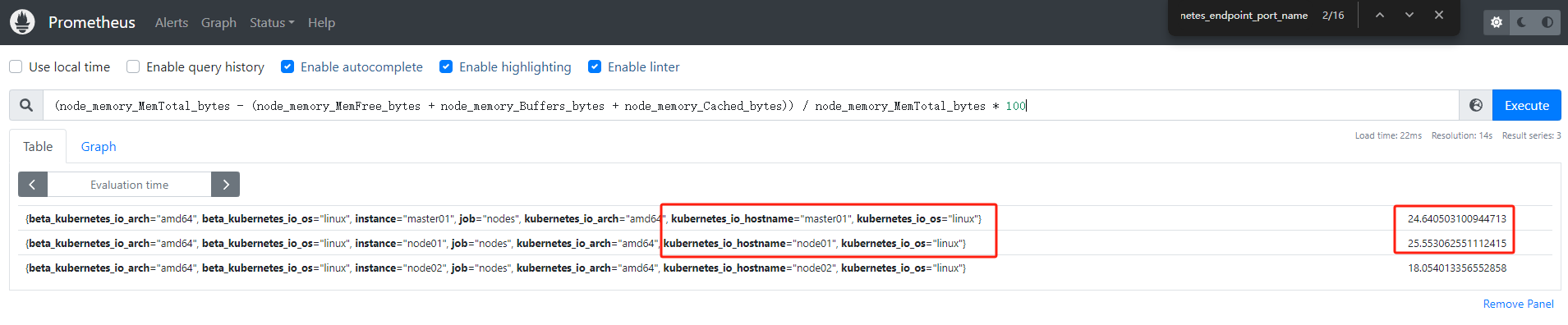The image size is (1568, 325).
Task: Disable the Enable highlighting checkbox
Action: (446, 66)
